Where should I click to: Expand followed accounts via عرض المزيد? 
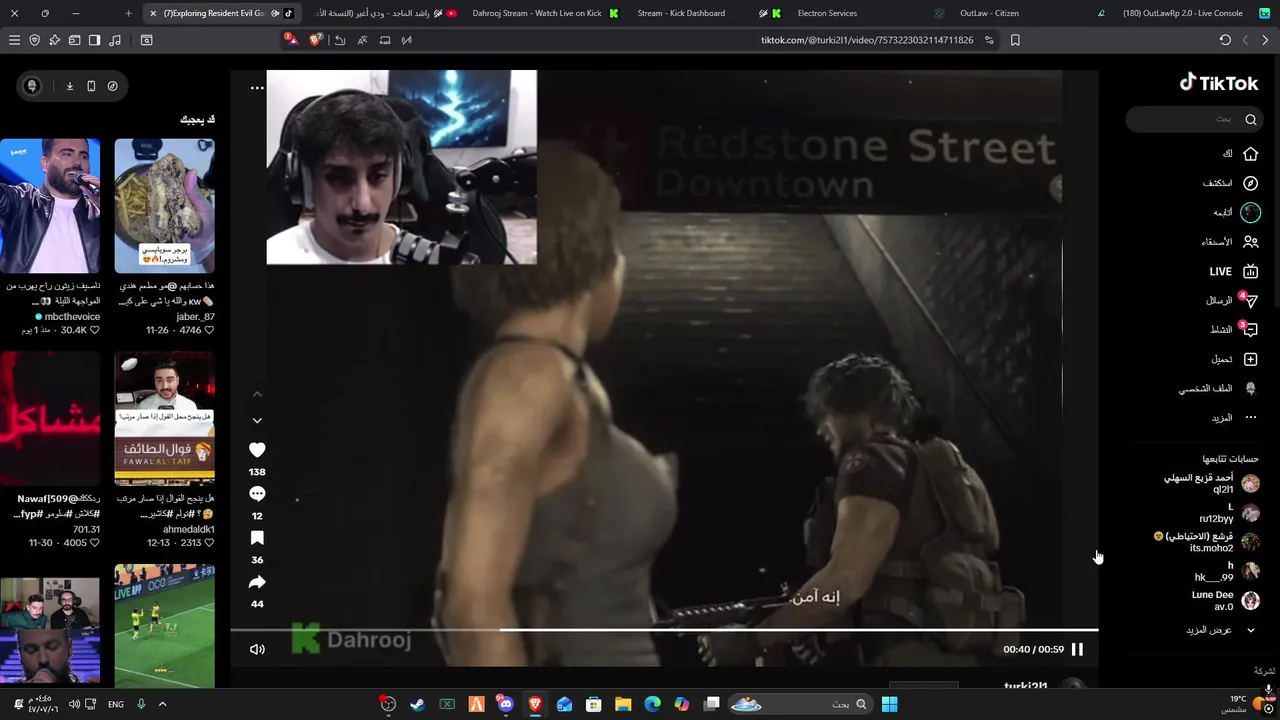1222,630
